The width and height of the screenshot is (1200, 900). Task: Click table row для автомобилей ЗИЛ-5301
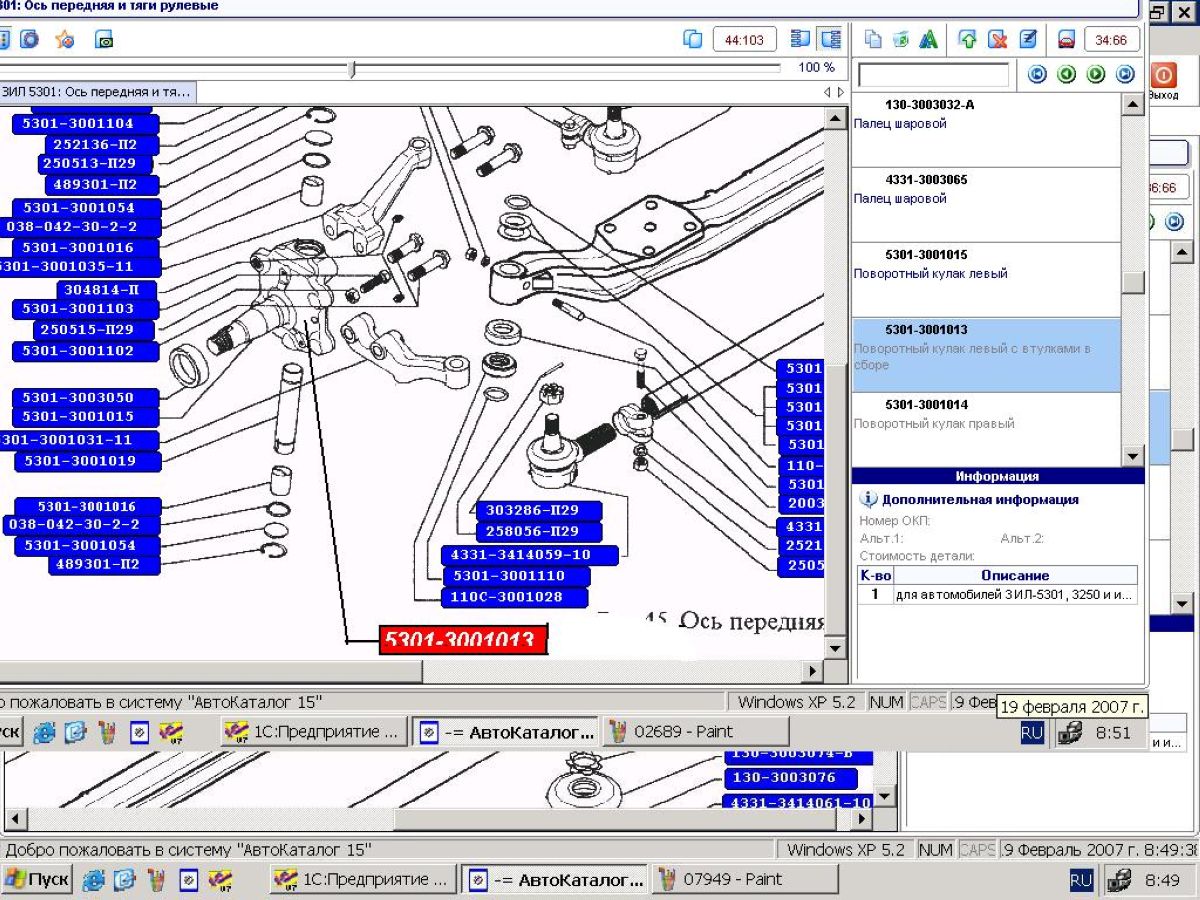click(998, 594)
